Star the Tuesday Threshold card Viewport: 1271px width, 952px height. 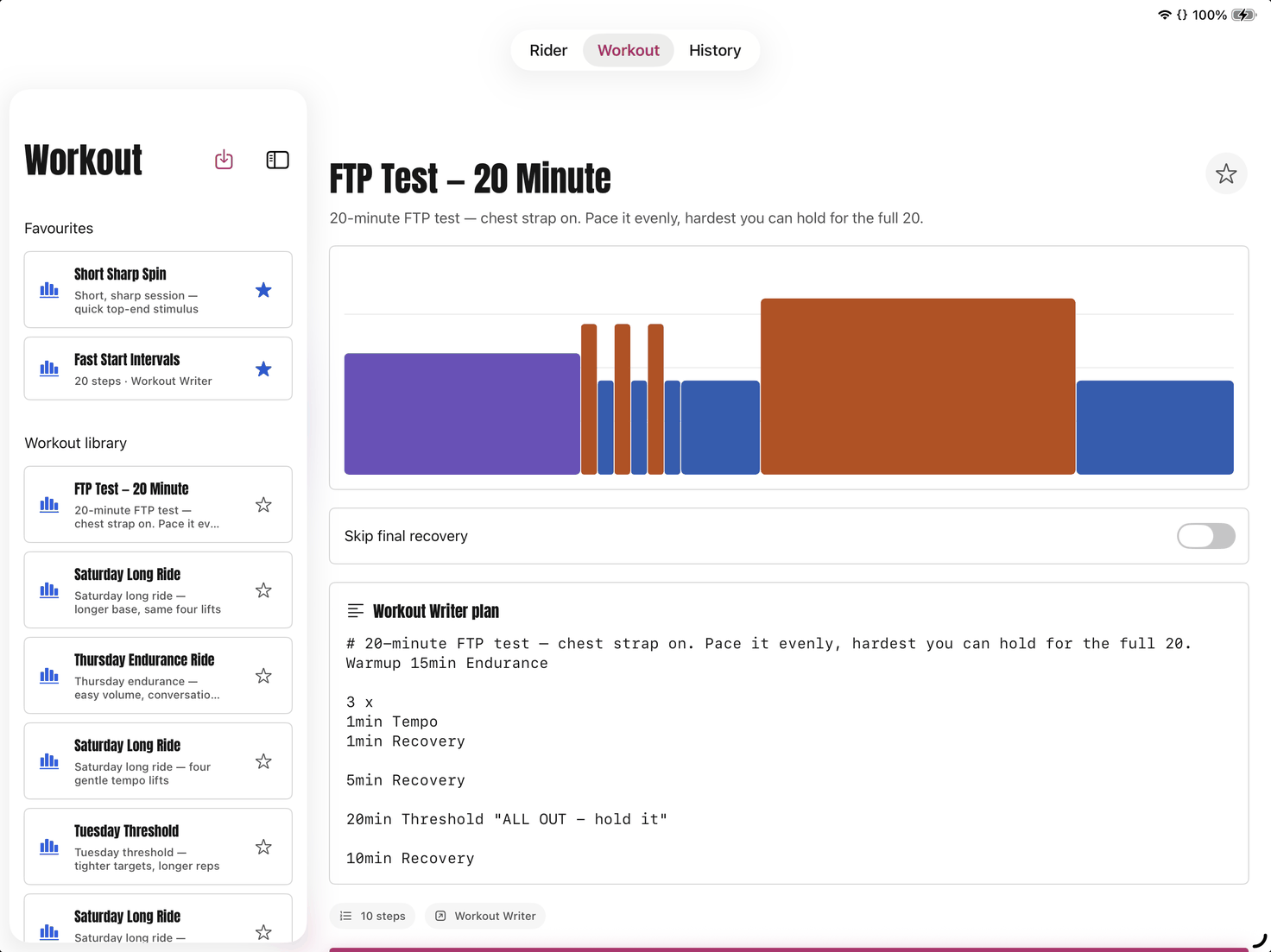tap(263, 847)
